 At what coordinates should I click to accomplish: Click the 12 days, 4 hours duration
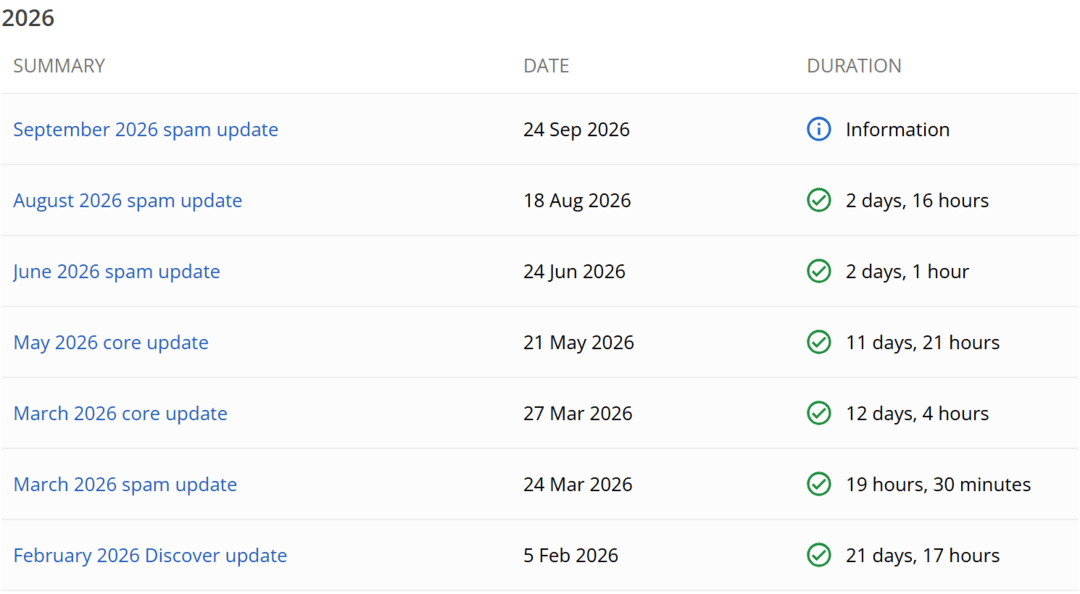click(x=917, y=413)
